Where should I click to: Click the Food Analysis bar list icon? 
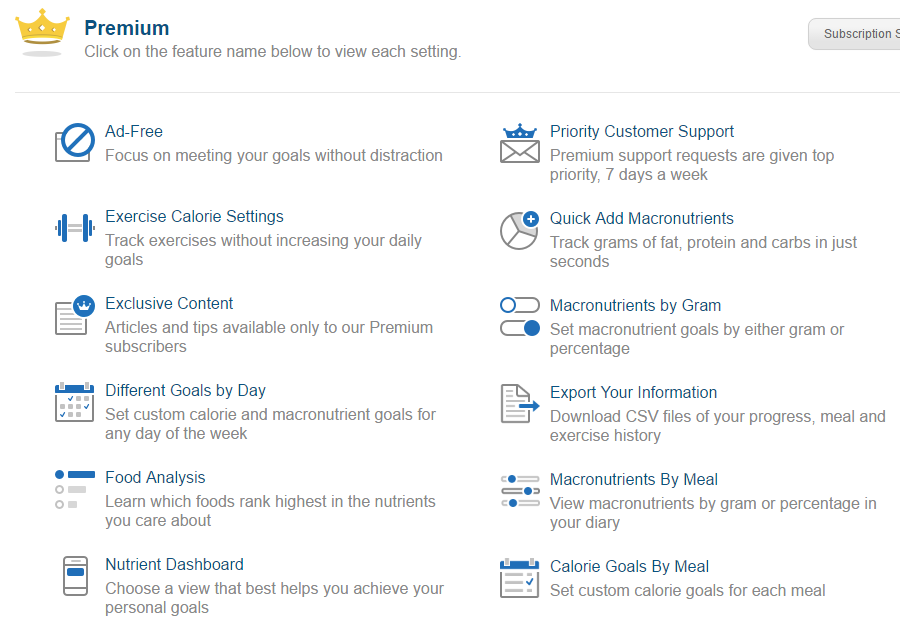[75, 489]
